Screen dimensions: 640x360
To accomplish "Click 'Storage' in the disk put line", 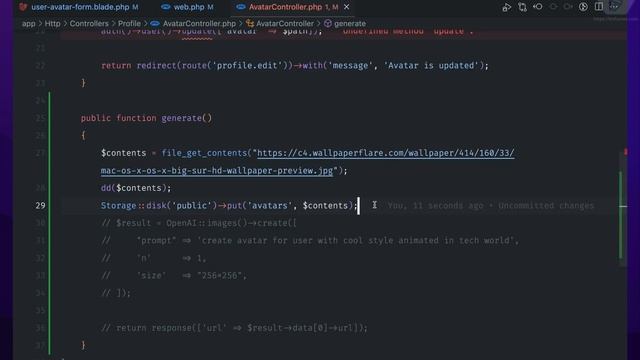I will [x=118, y=206].
